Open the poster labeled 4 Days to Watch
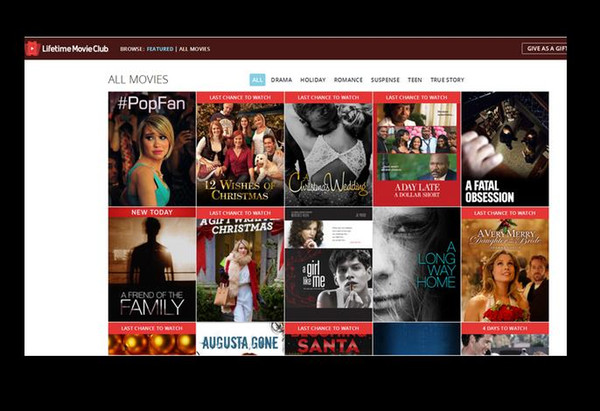Viewport: 600px width, 411px height. click(505, 339)
